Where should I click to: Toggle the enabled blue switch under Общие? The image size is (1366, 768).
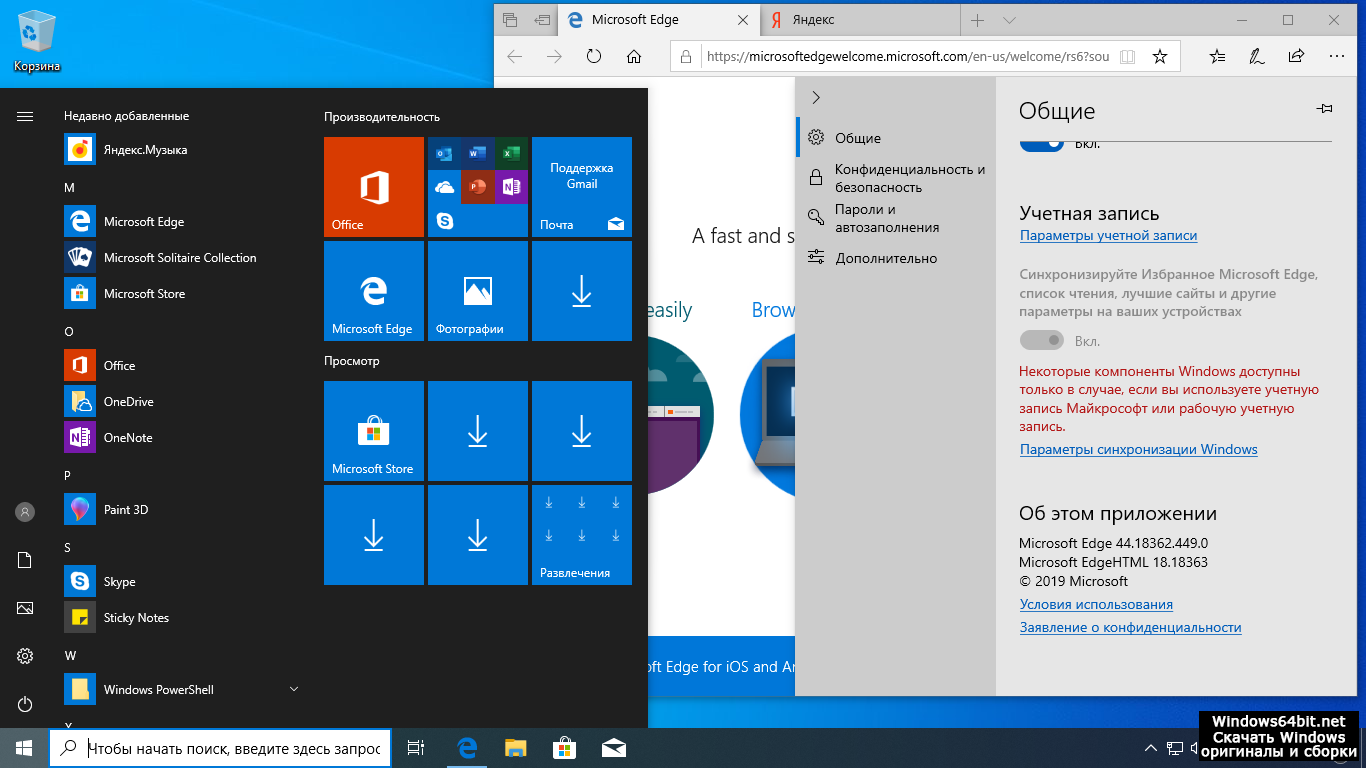point(1041,144)
